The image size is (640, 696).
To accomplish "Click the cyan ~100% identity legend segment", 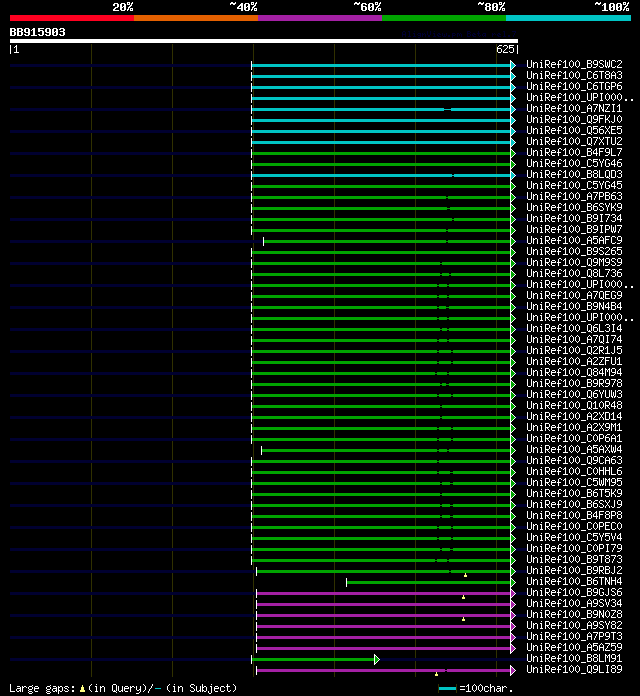I will pos(568,18).
